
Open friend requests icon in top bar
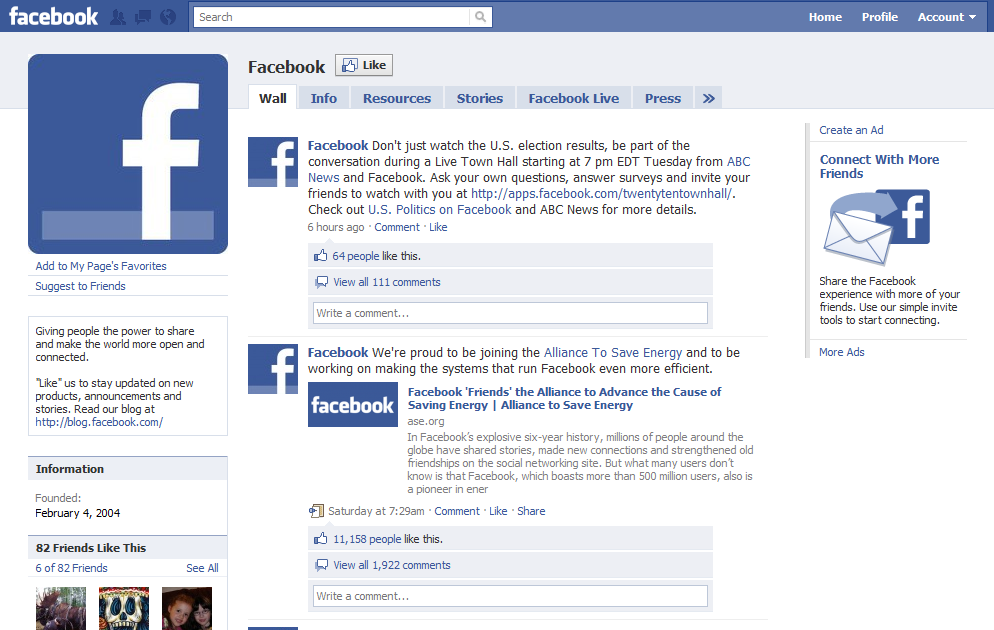(118, 17)
